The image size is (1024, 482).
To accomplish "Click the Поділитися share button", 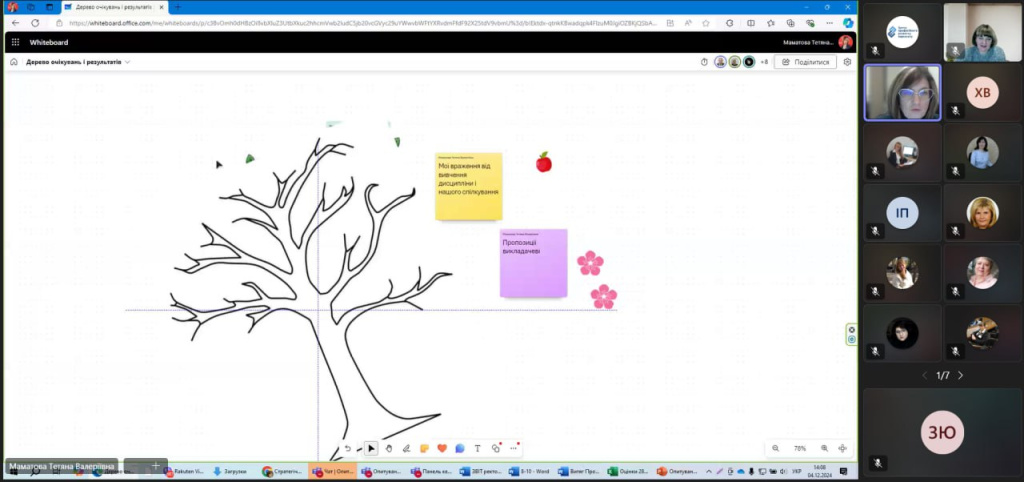I will tap(805, 62).
